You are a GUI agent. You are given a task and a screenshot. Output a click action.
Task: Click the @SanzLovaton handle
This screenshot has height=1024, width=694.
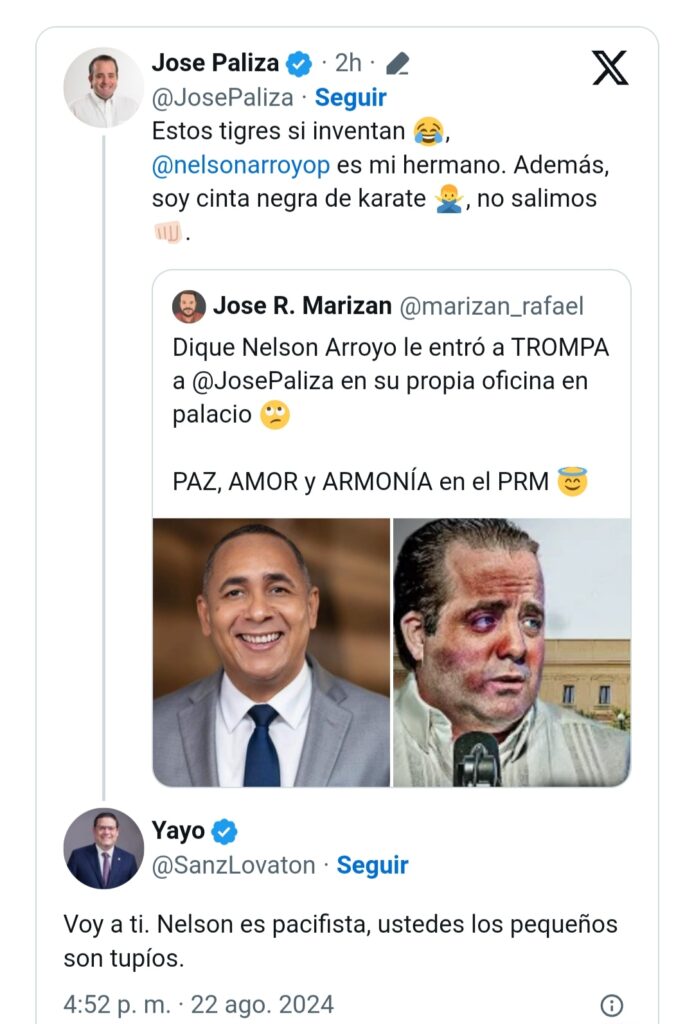(x=234, y=865)
